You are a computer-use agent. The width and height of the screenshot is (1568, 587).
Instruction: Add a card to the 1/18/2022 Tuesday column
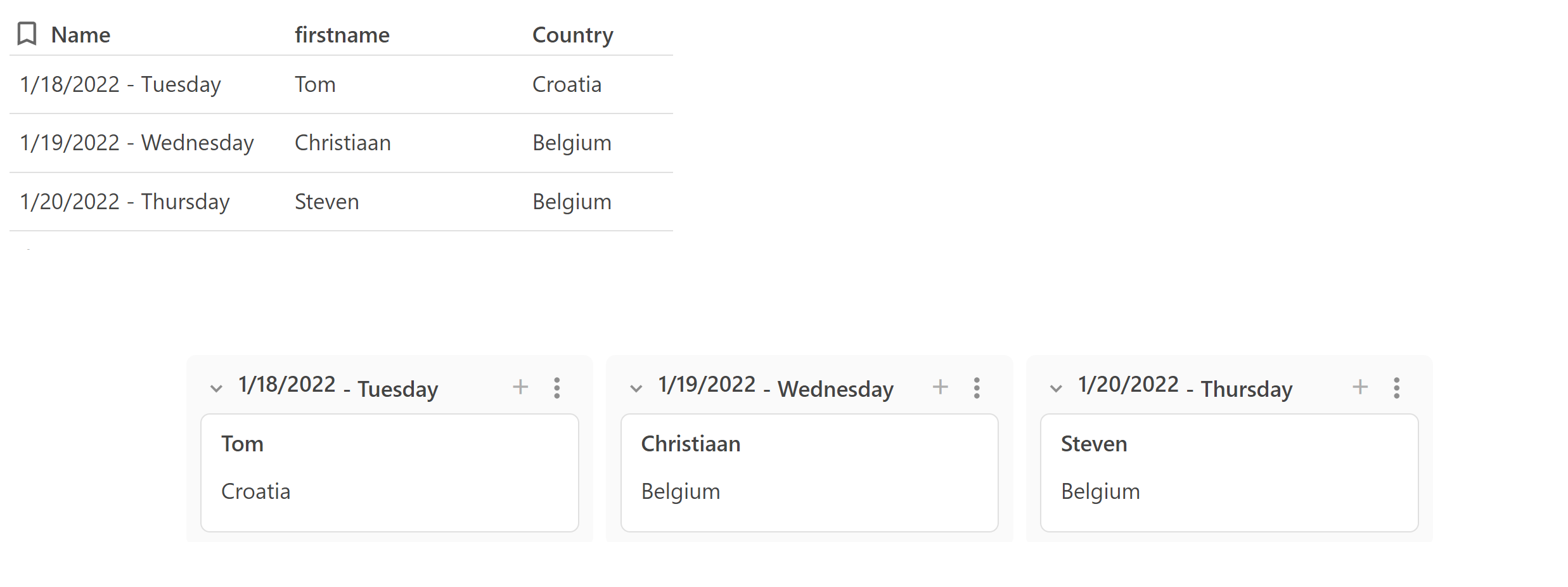(520, 387)
